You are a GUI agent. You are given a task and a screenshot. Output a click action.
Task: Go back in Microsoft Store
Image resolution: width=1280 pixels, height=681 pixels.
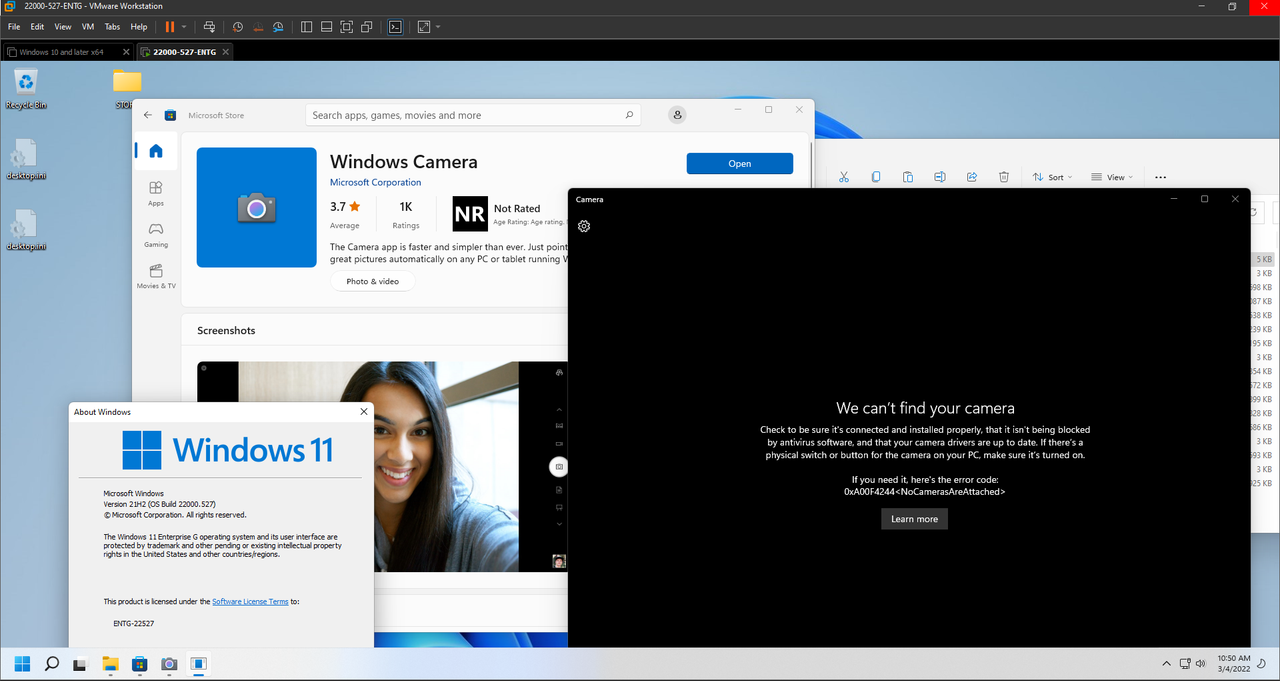coord(148,115)
